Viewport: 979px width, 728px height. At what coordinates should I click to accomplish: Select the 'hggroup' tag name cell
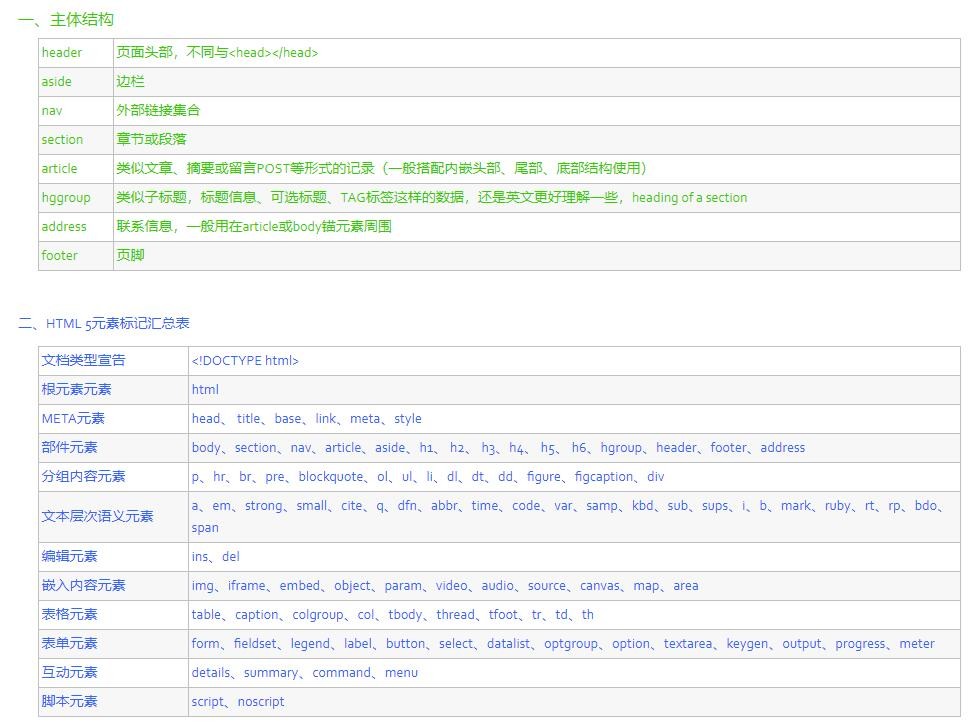[66, 197]
